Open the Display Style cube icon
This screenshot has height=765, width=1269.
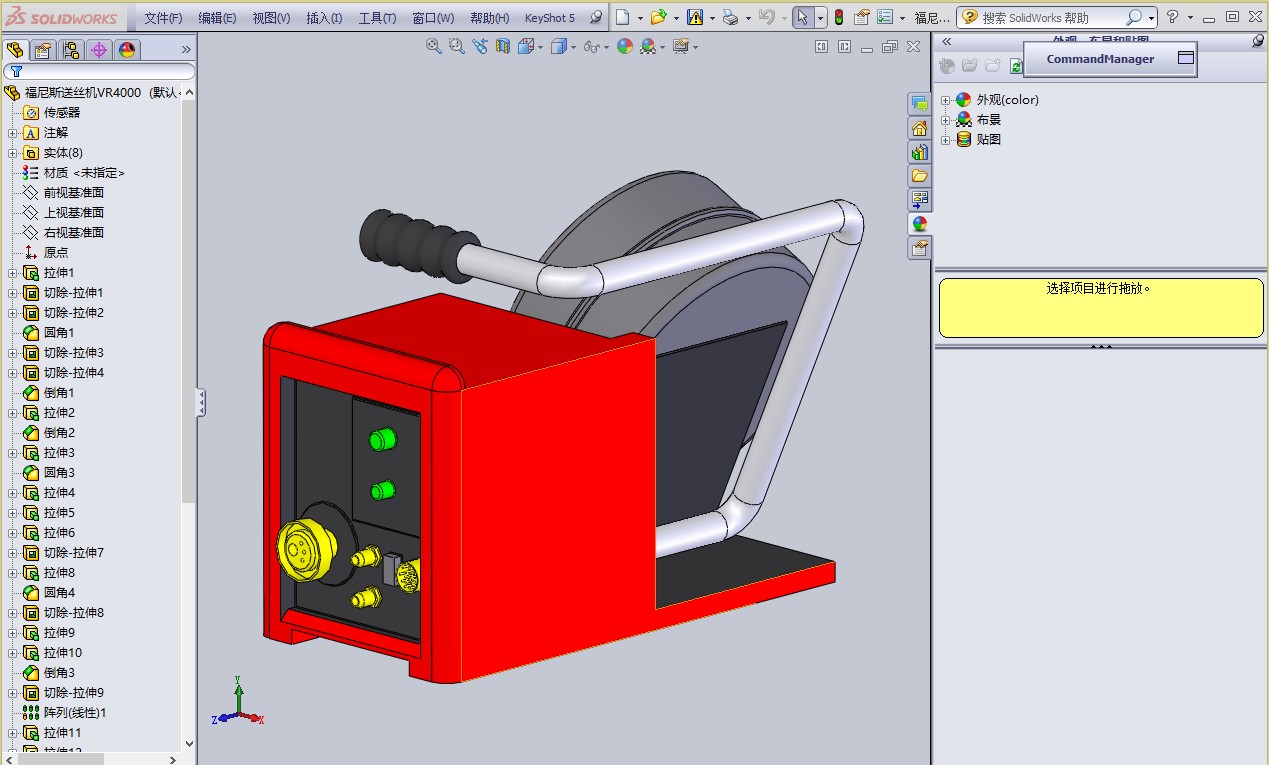559,46
